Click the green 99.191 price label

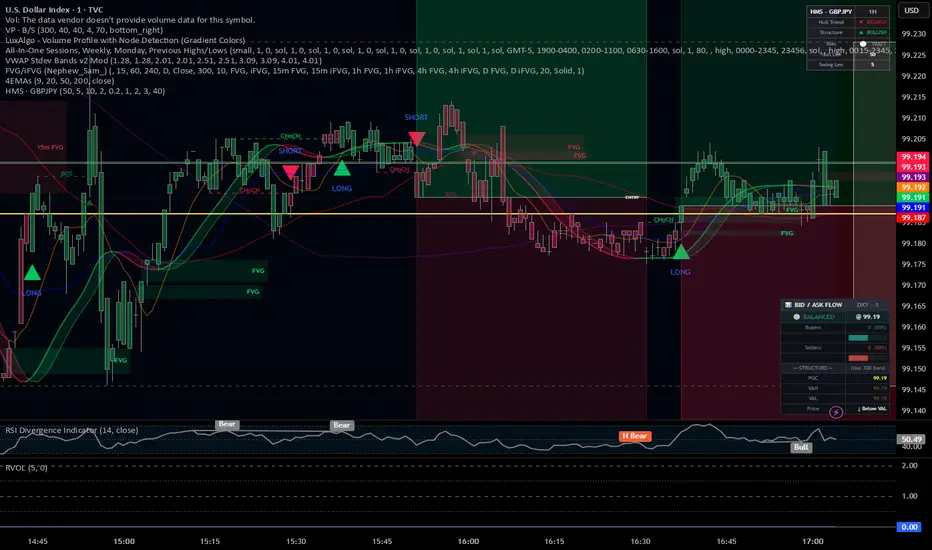[913, 197]
